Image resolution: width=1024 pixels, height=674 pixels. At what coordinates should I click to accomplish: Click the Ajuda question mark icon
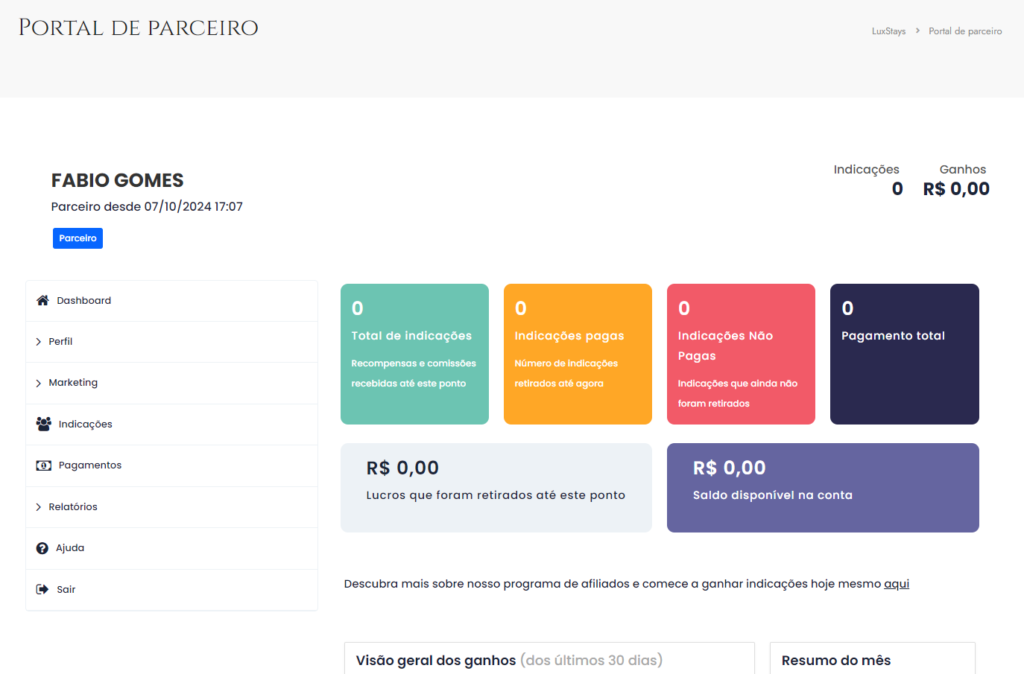point(42,548)
